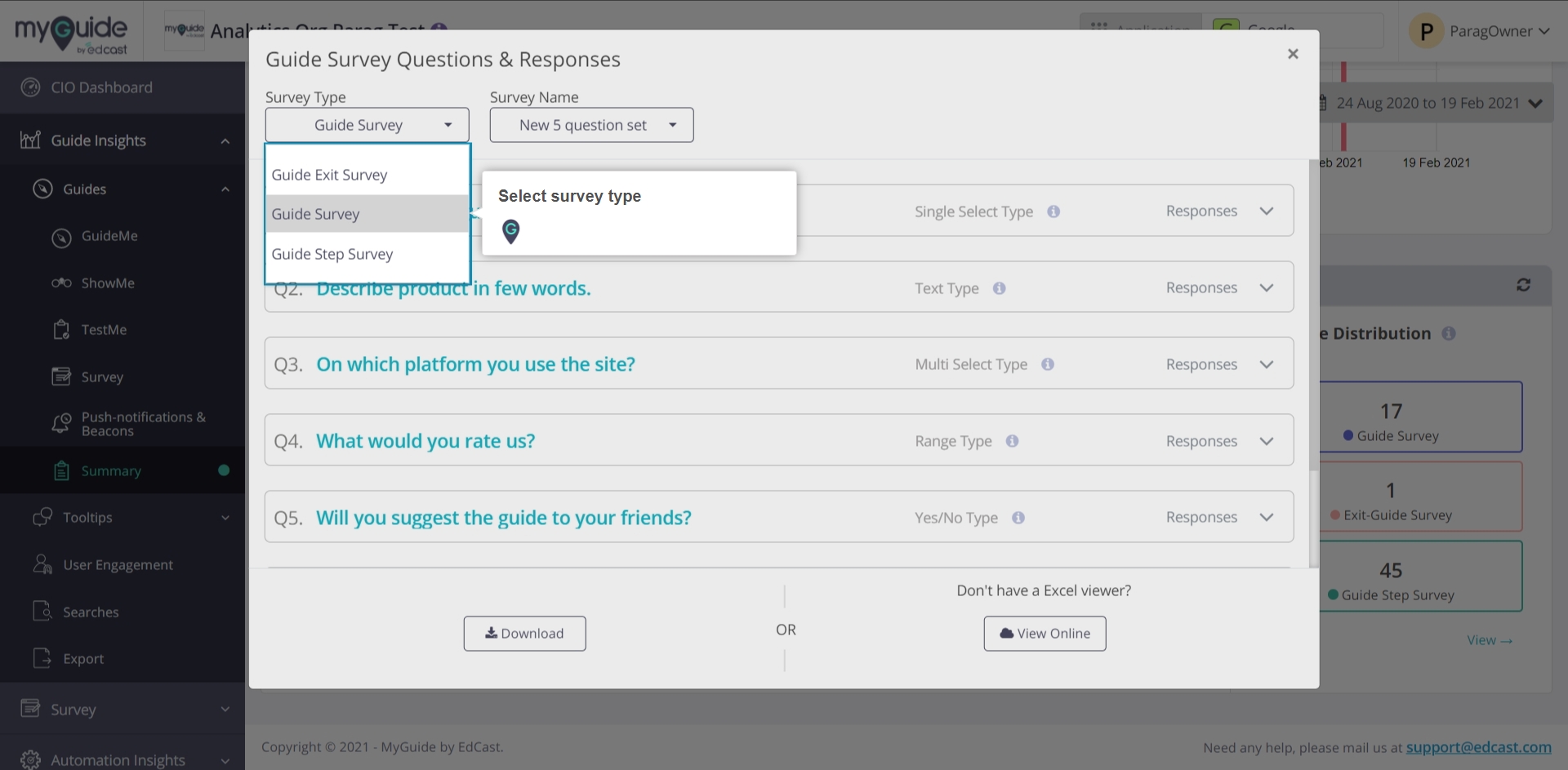
Task: Open User Engagement in sidebar
Action: (x=122, y=565)
